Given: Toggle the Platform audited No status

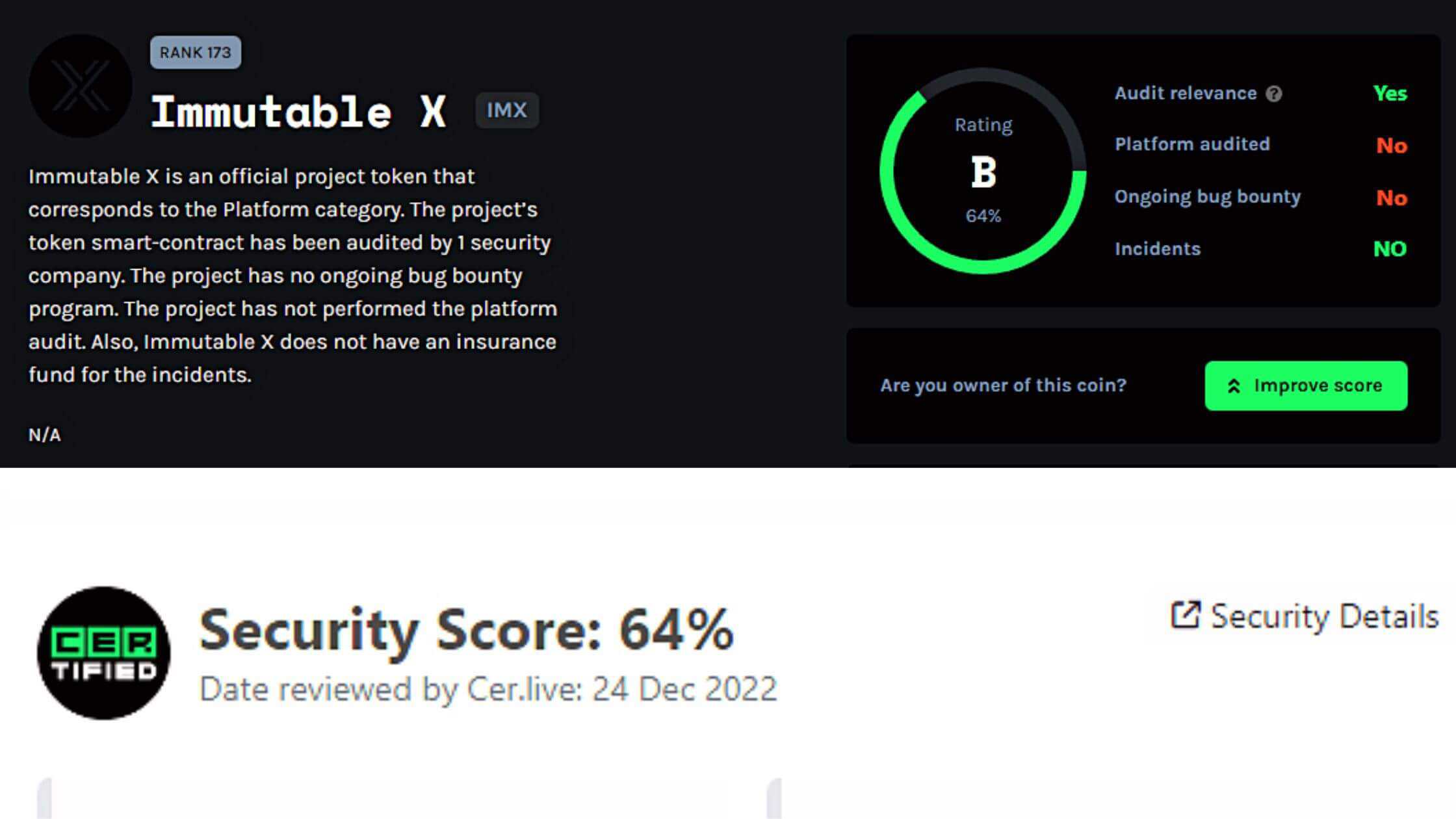Looking at the screenshot, I should pos(1393,145).
